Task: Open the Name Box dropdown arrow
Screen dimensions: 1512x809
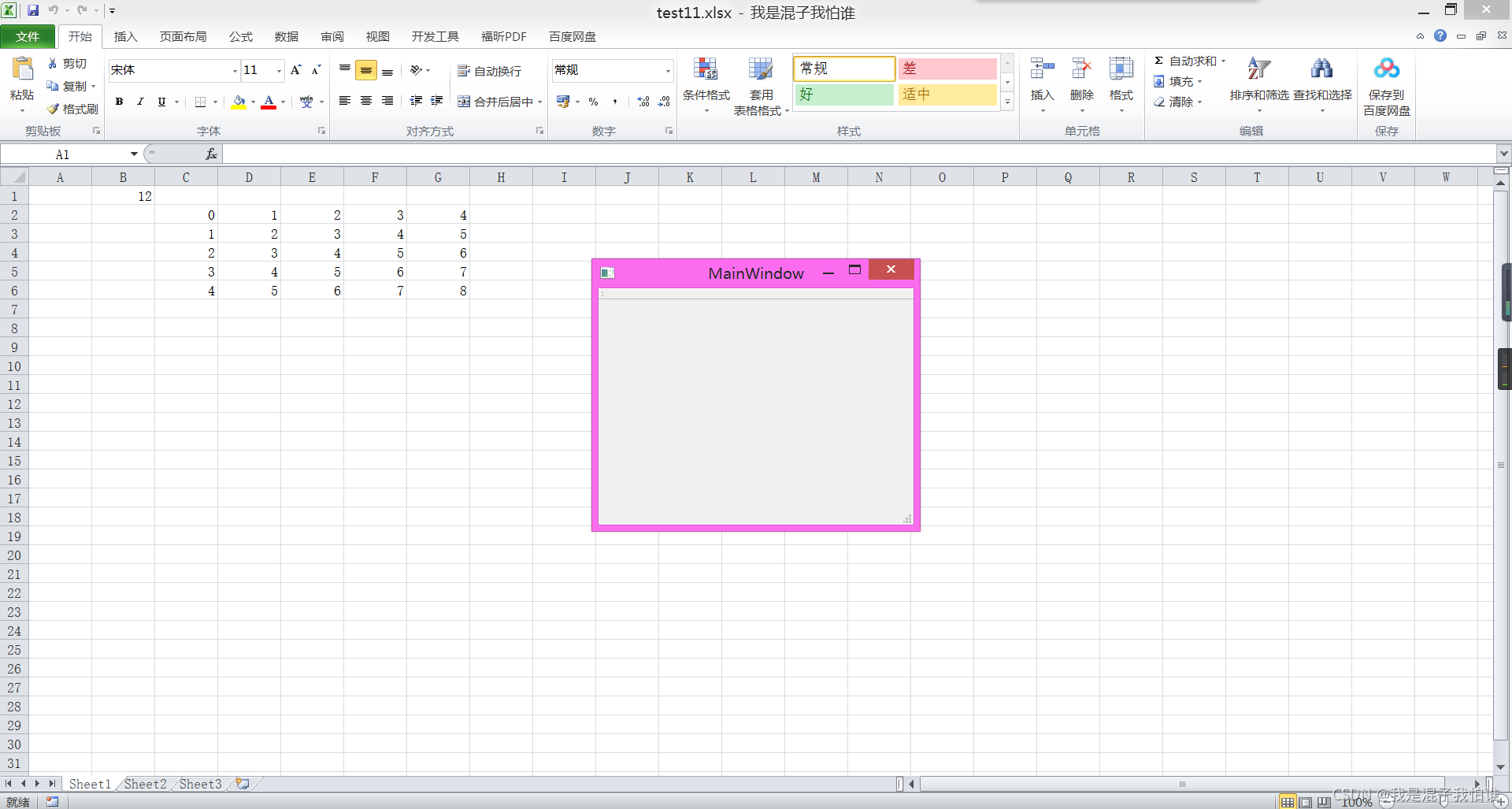Action: tap(134, 154)
